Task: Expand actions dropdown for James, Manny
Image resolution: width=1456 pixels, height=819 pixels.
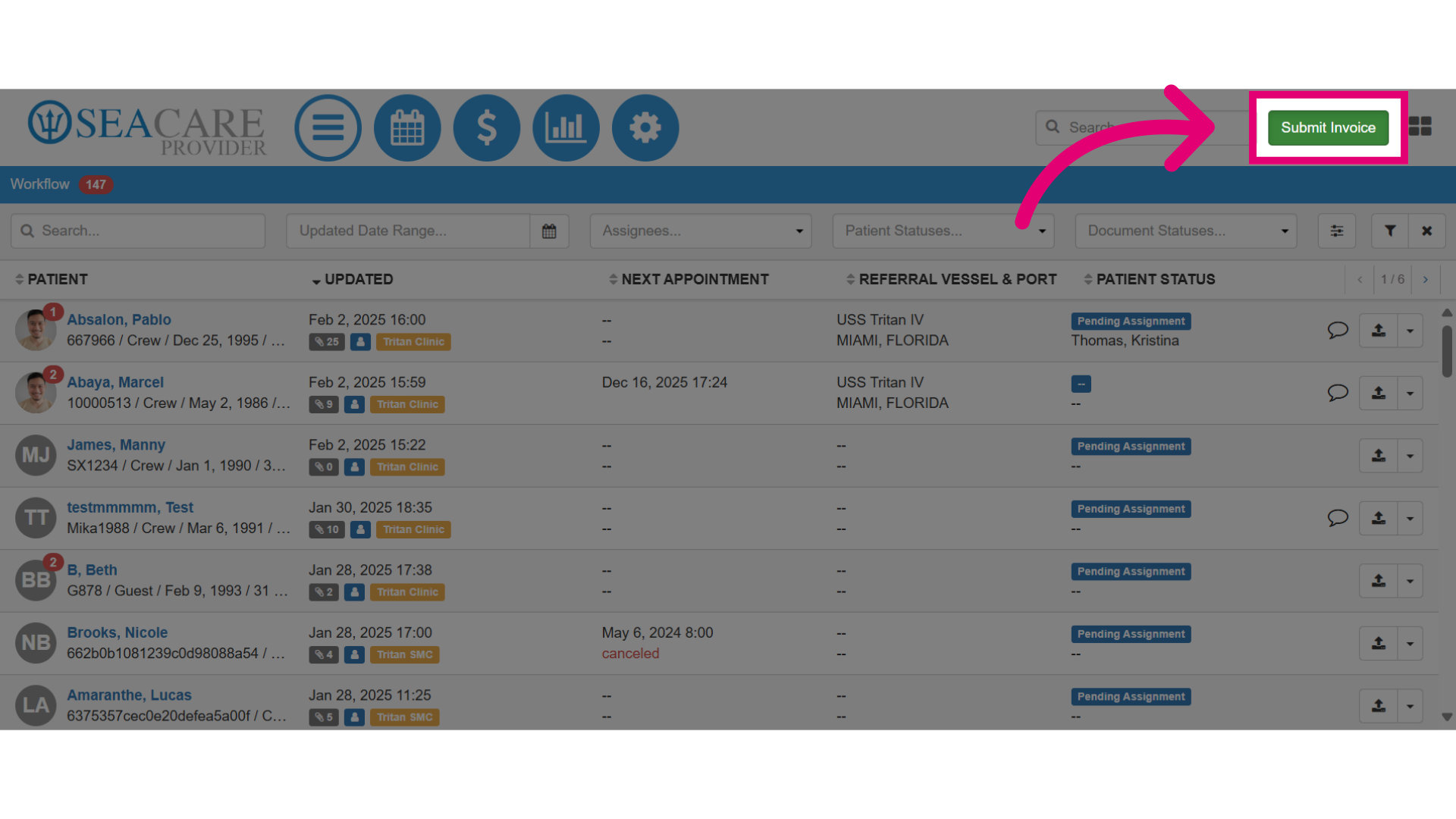Action: click(x=1410, y=456)
